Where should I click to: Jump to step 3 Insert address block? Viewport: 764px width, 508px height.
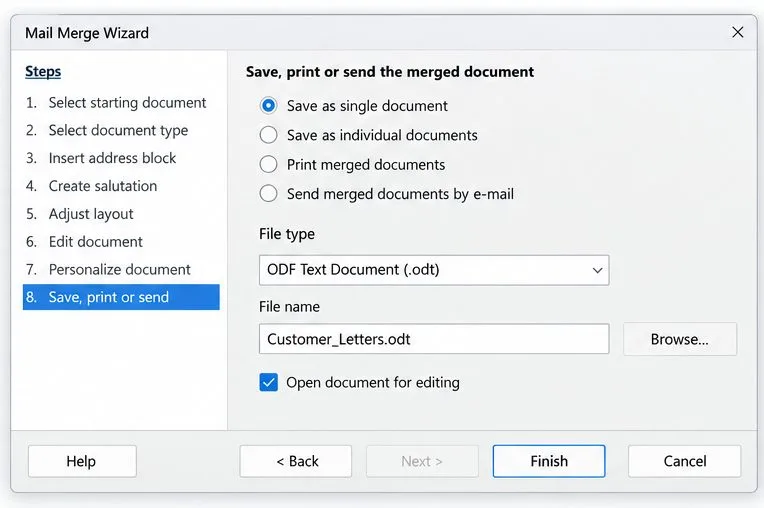[x=101, y=158]
